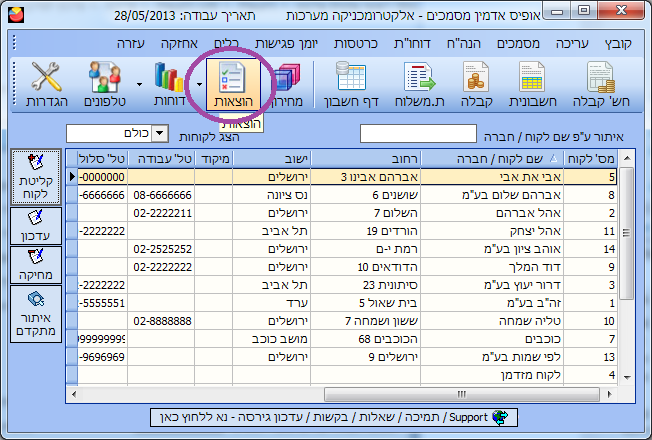This screenshot has height=440, width=652.
Task: Open the מחירון price list icon
Action: click(287, 84)
